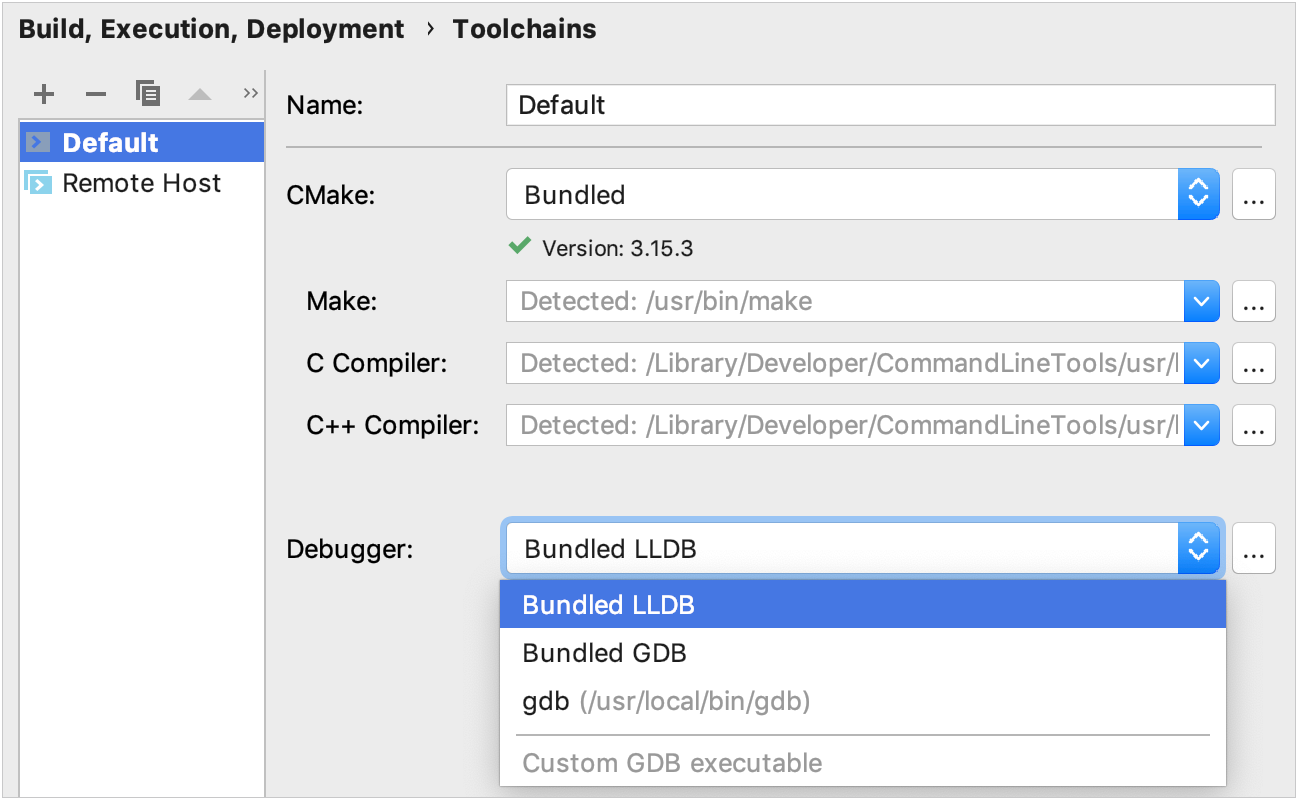Click the green checkmark next to Version 3.15.3
The width and height of the screenshot is (1298, 800).
point(519,247)
